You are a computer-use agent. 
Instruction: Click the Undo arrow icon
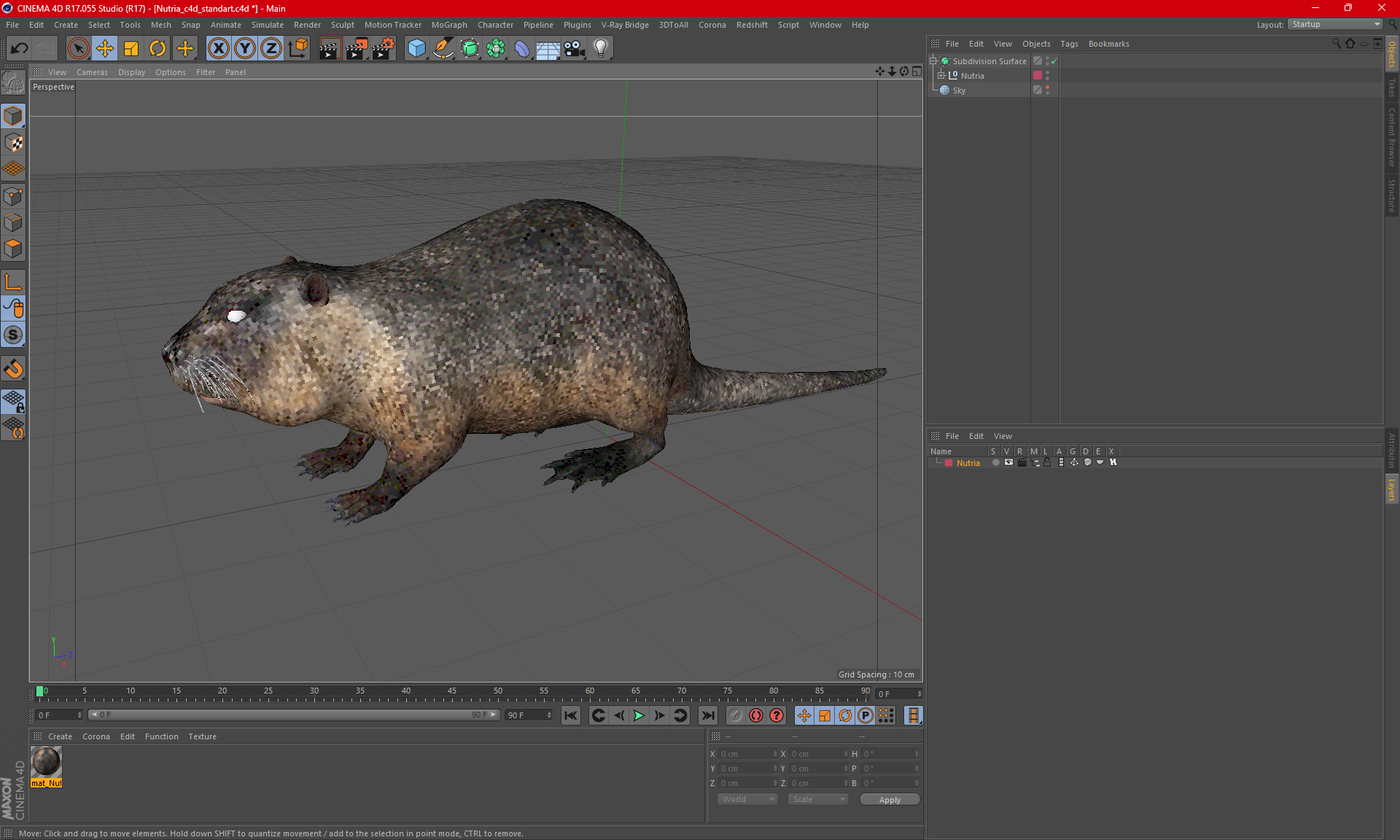click(x=20, y=49)
